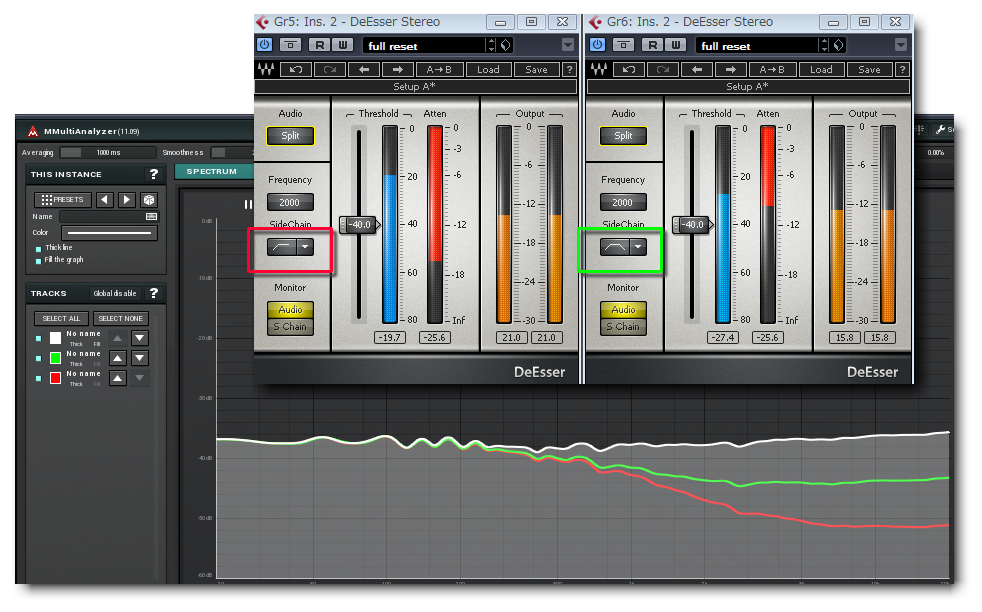982x612 pixels.
Task: Enable Write automation (W) in Gr5 DeEsser
Action: click(343, 45)
